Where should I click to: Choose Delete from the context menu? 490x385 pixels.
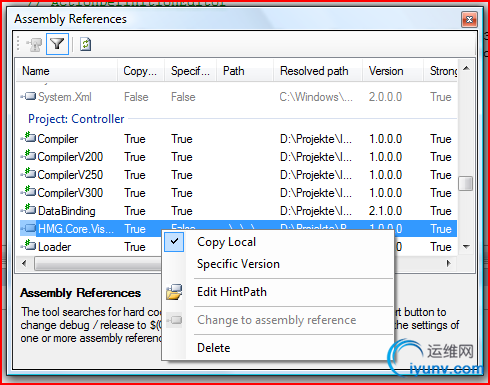[214, 348]
